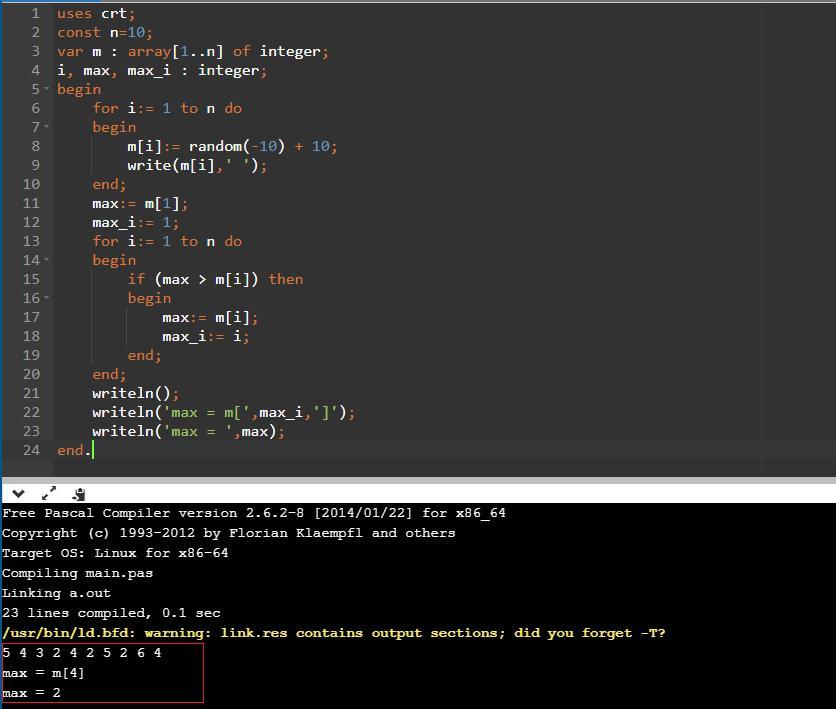This screenshot has height=709, width=836.
Task: Click line number 24 in the gutter
Action: pos(31,450)
